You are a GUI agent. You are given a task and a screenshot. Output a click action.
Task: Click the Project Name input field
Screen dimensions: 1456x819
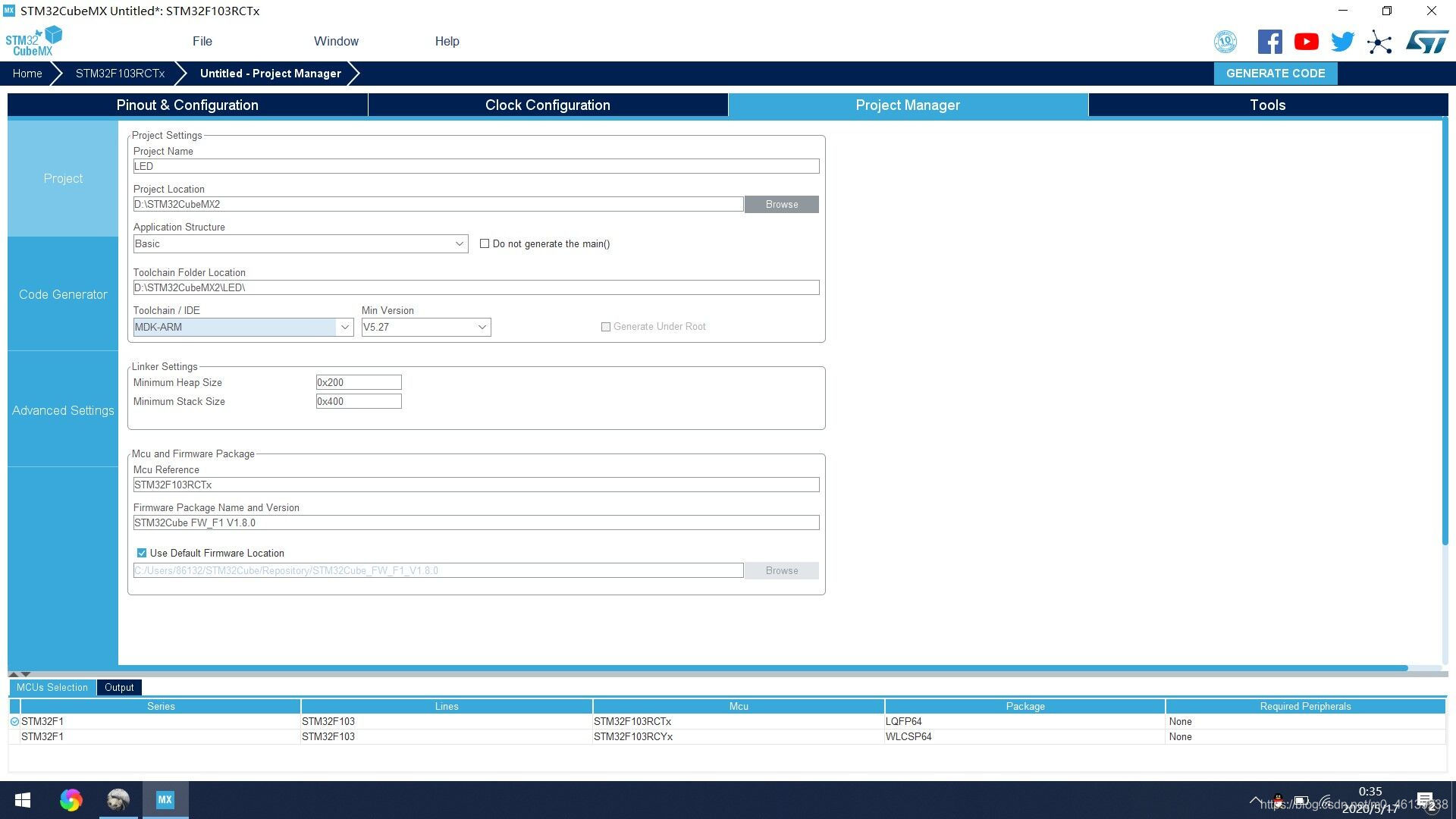(475, 167)
